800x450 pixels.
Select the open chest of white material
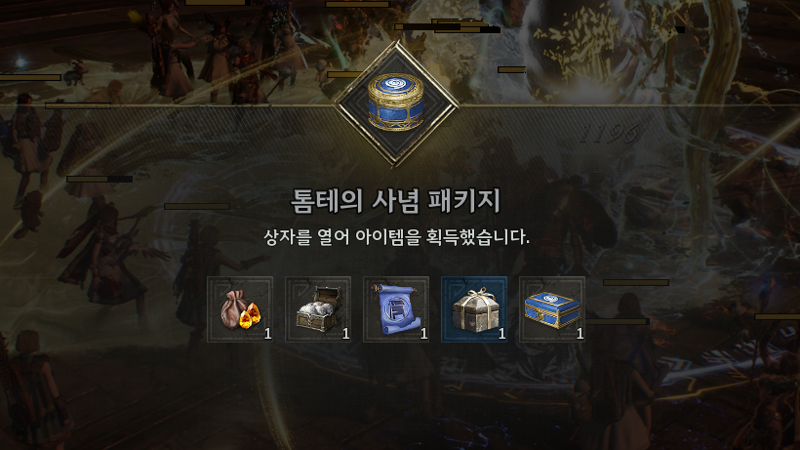click(x=318, y=309)
